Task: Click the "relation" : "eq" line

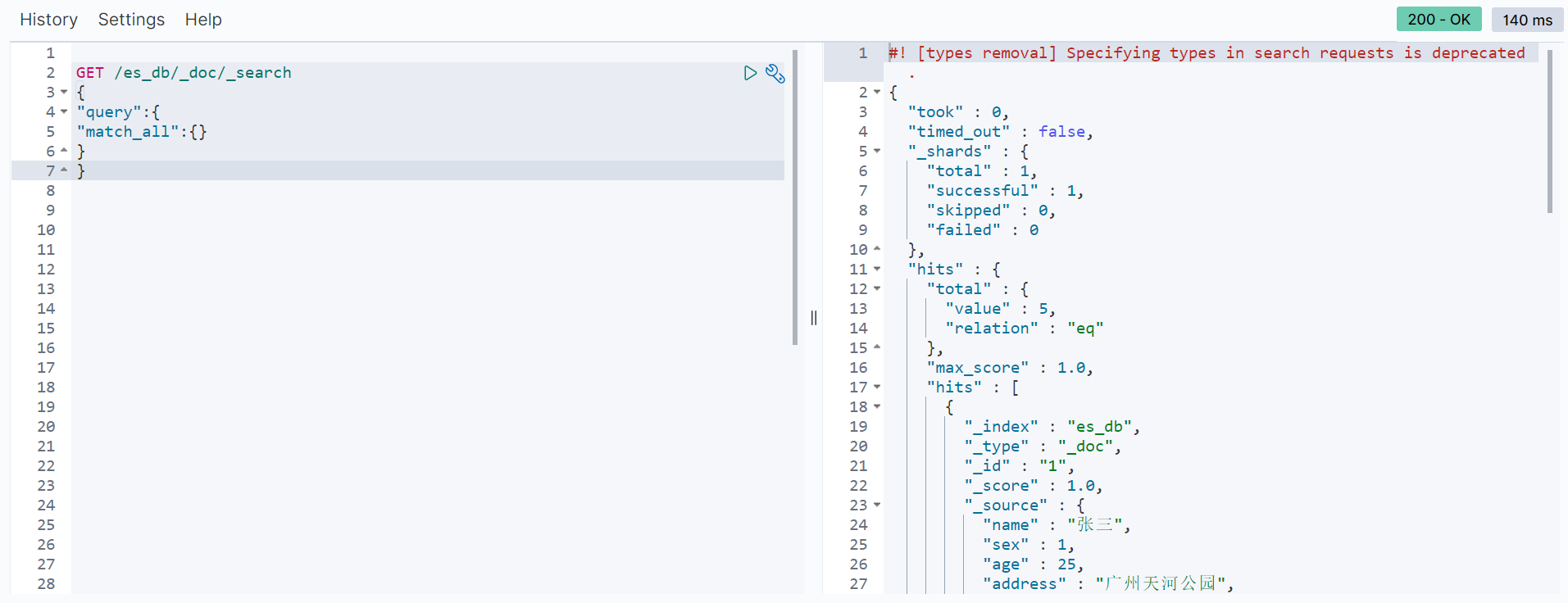Action: pos(1025,329)
